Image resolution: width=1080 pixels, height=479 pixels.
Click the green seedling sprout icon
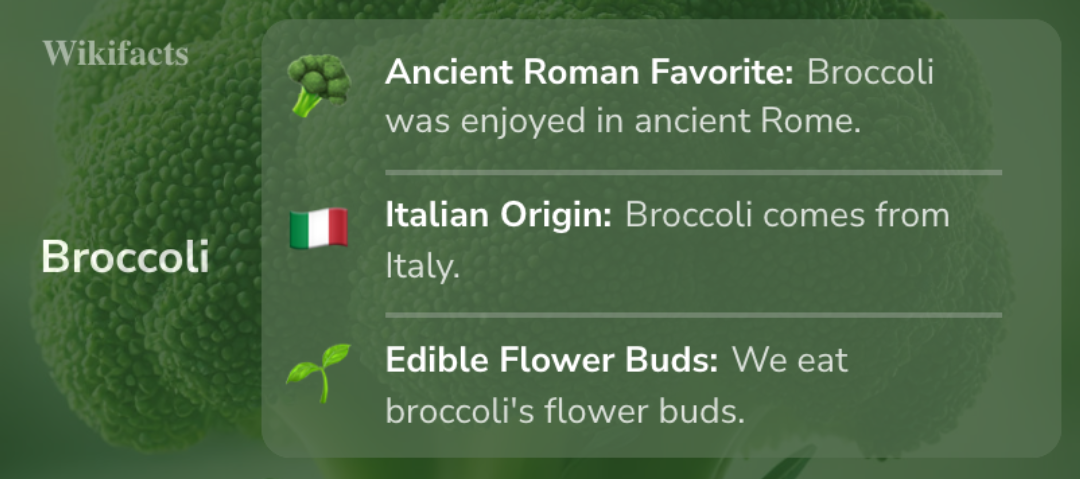point(318,373)
